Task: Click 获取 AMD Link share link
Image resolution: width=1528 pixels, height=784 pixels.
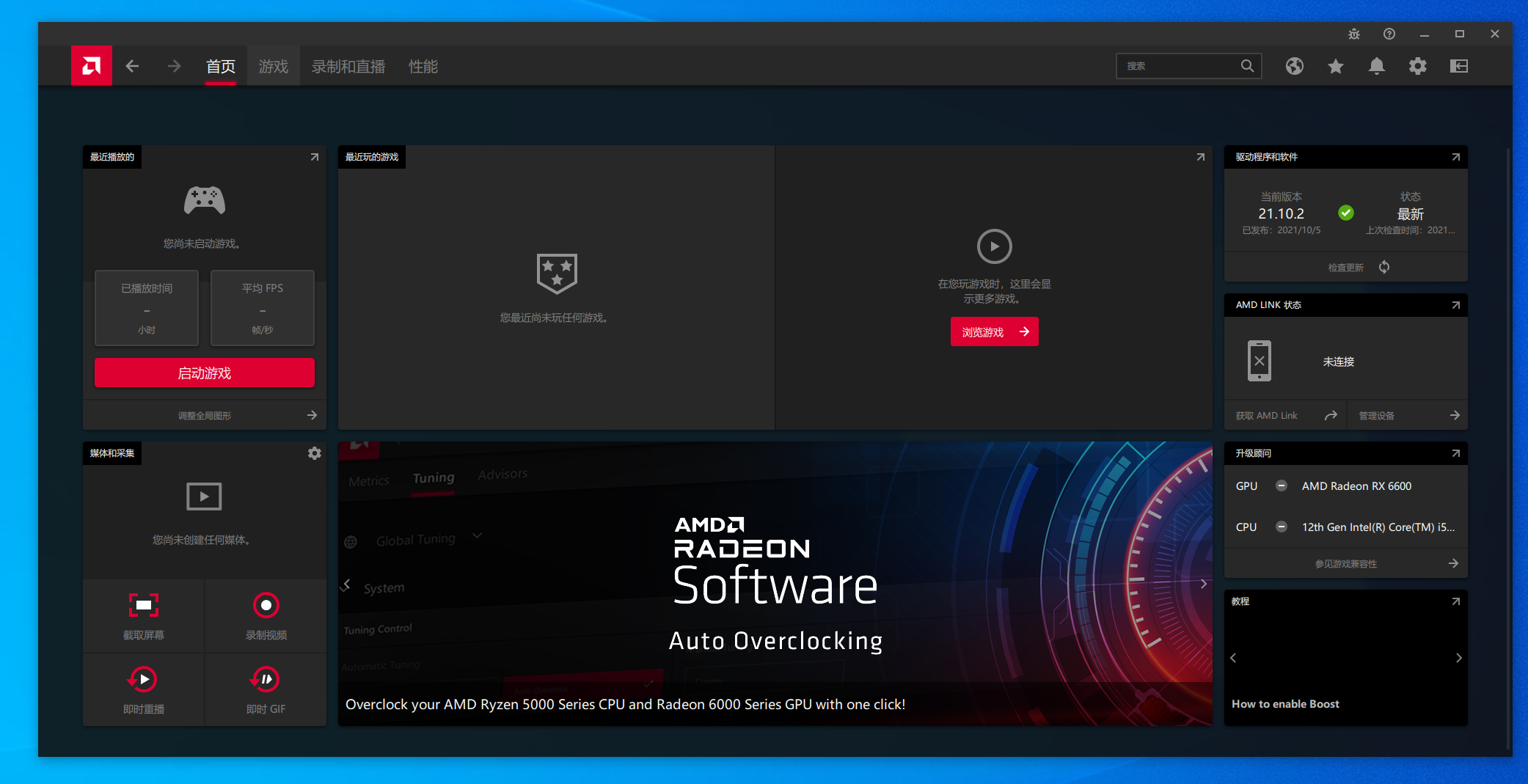Action: coord(1286,415)
